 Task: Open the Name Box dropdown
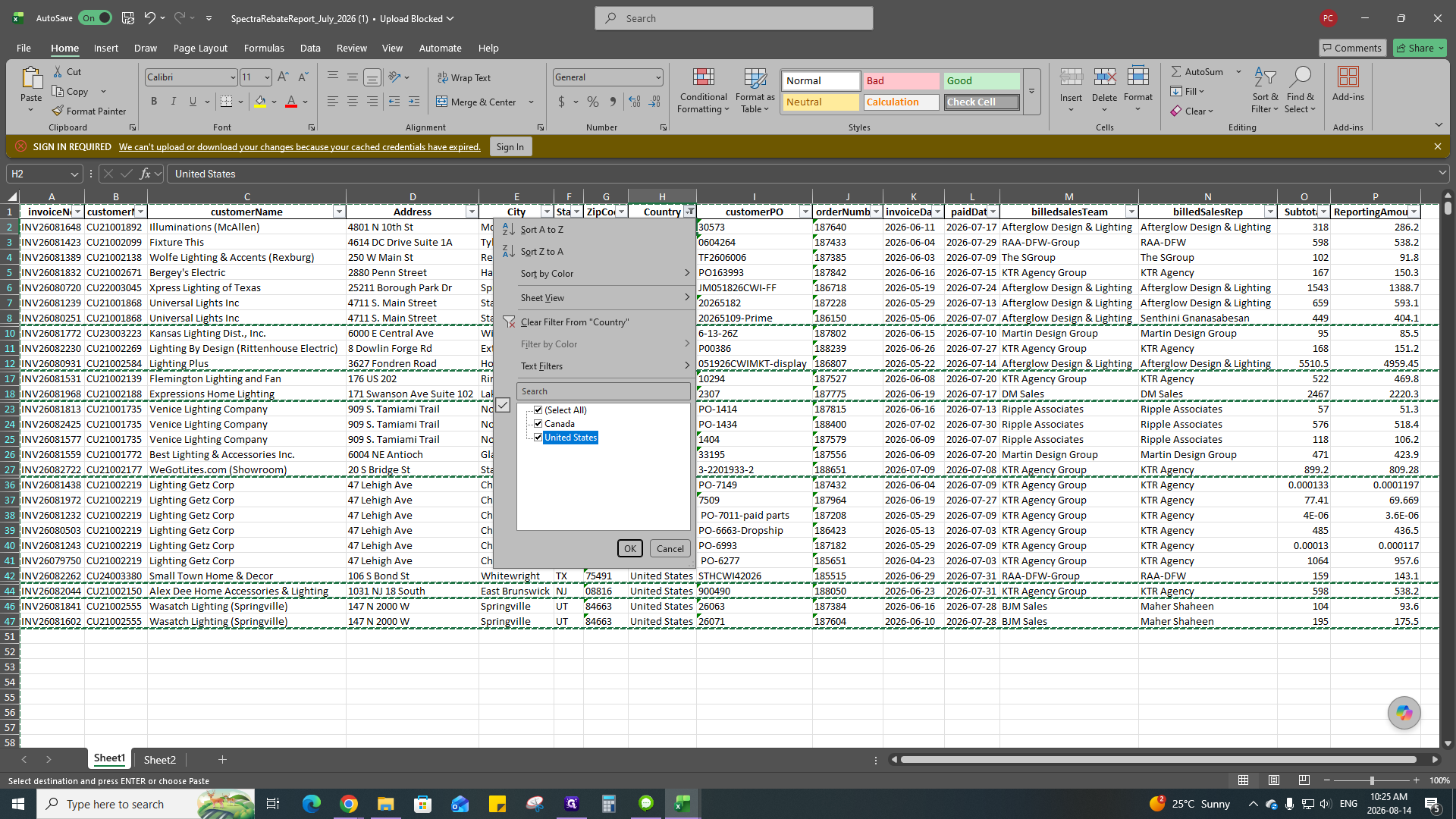pos(74,174)
